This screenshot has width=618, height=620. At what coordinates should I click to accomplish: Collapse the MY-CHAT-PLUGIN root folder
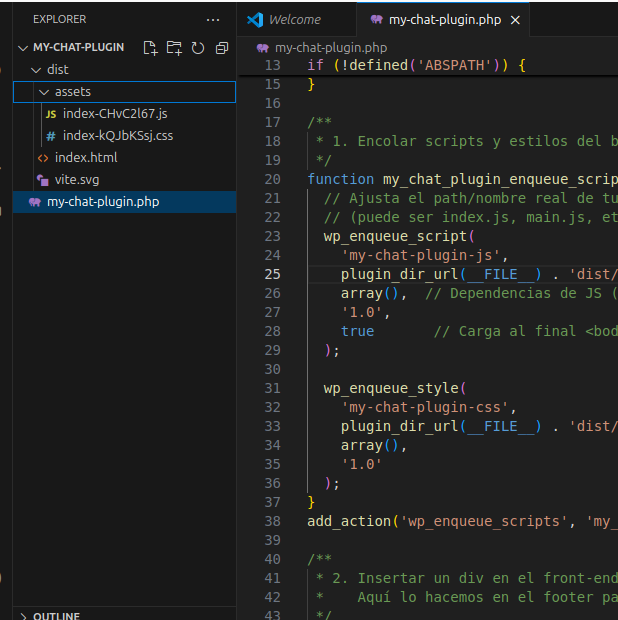(23, 48)
